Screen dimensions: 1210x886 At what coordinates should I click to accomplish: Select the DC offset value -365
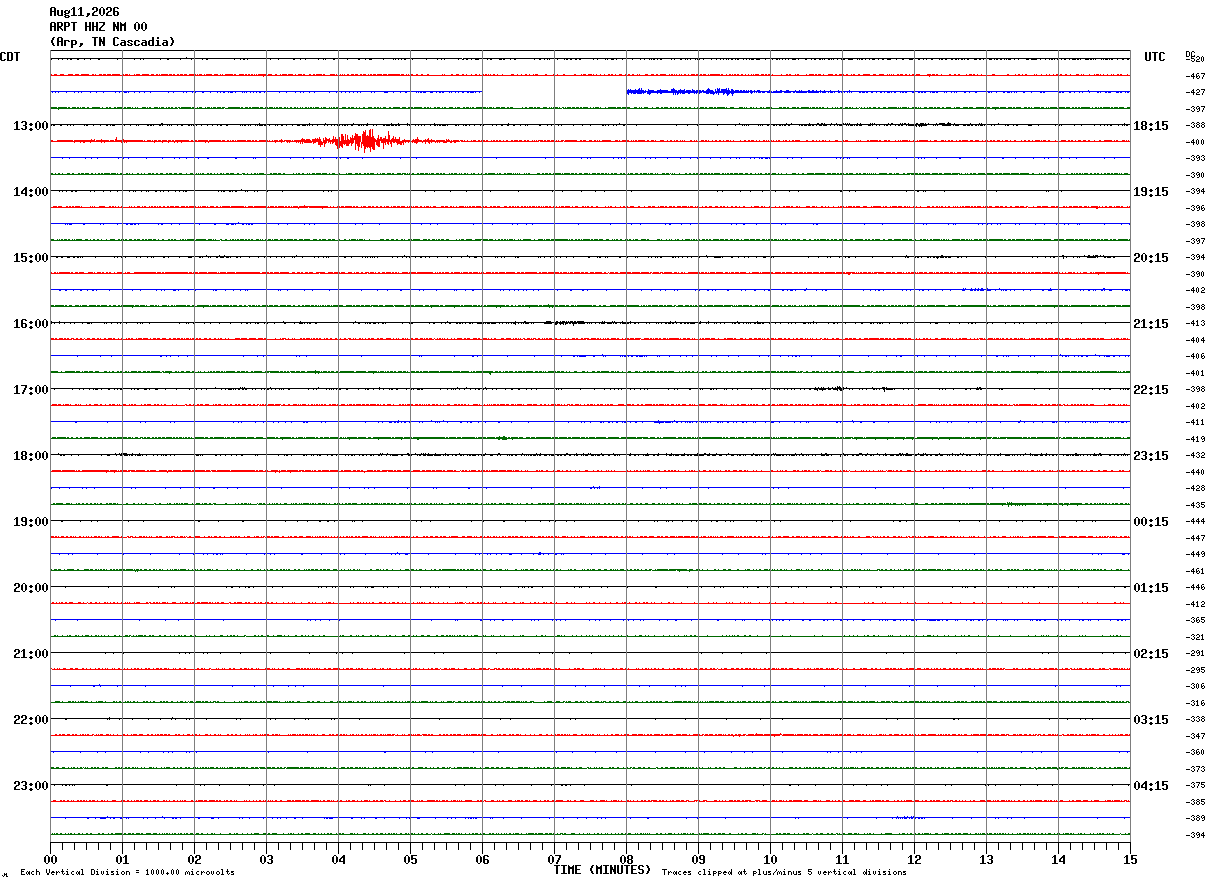(1195, 620)
